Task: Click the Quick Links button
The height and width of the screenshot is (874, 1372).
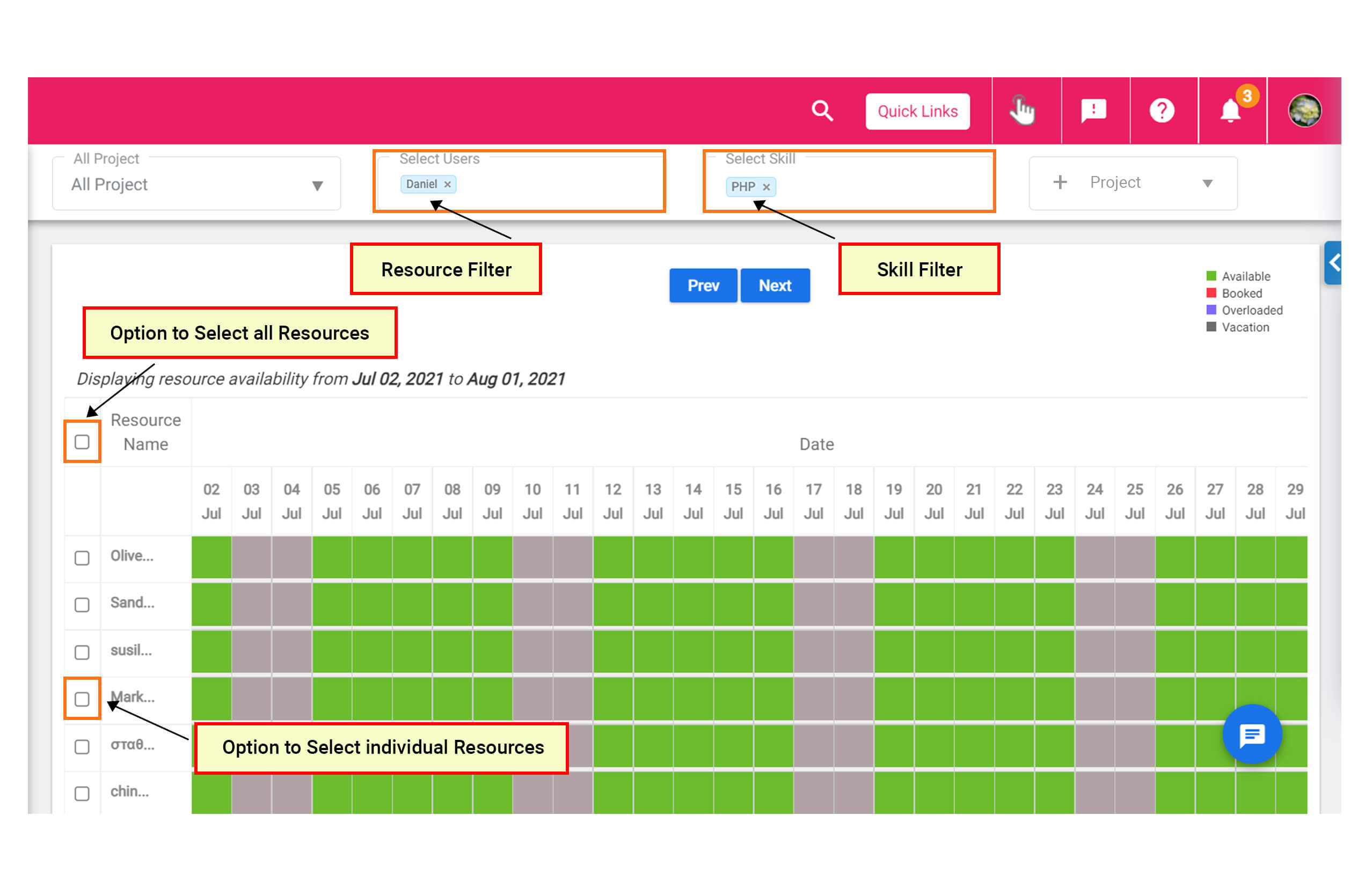Action: 918,111
